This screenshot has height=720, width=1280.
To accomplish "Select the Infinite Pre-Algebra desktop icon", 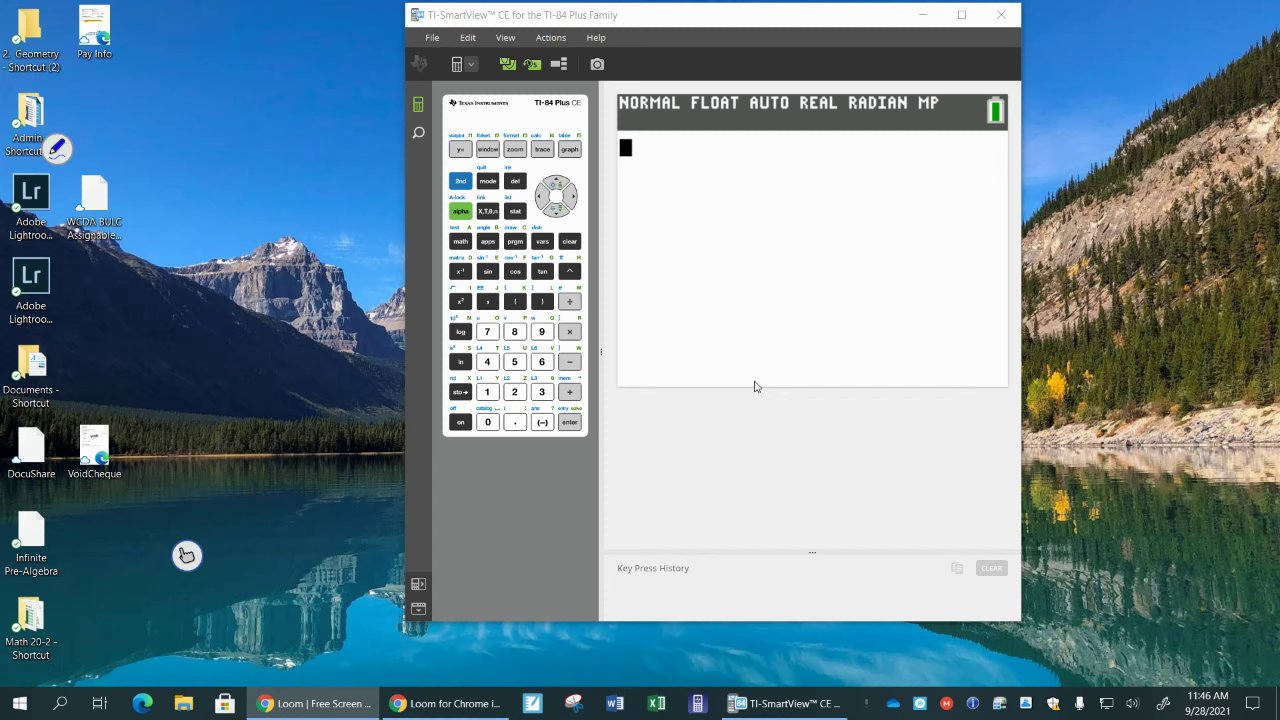I will pos(31,544).
